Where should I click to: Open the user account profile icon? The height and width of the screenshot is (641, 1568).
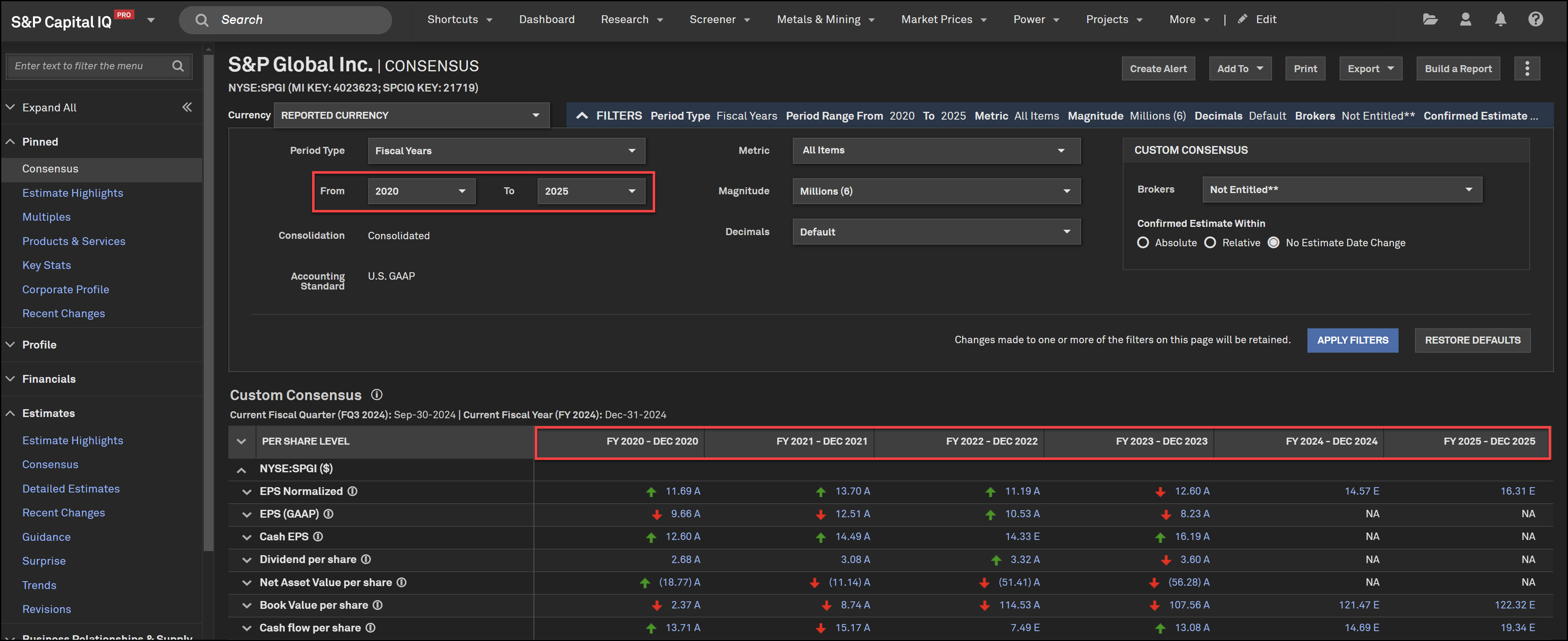click(x=1465, y=19)
